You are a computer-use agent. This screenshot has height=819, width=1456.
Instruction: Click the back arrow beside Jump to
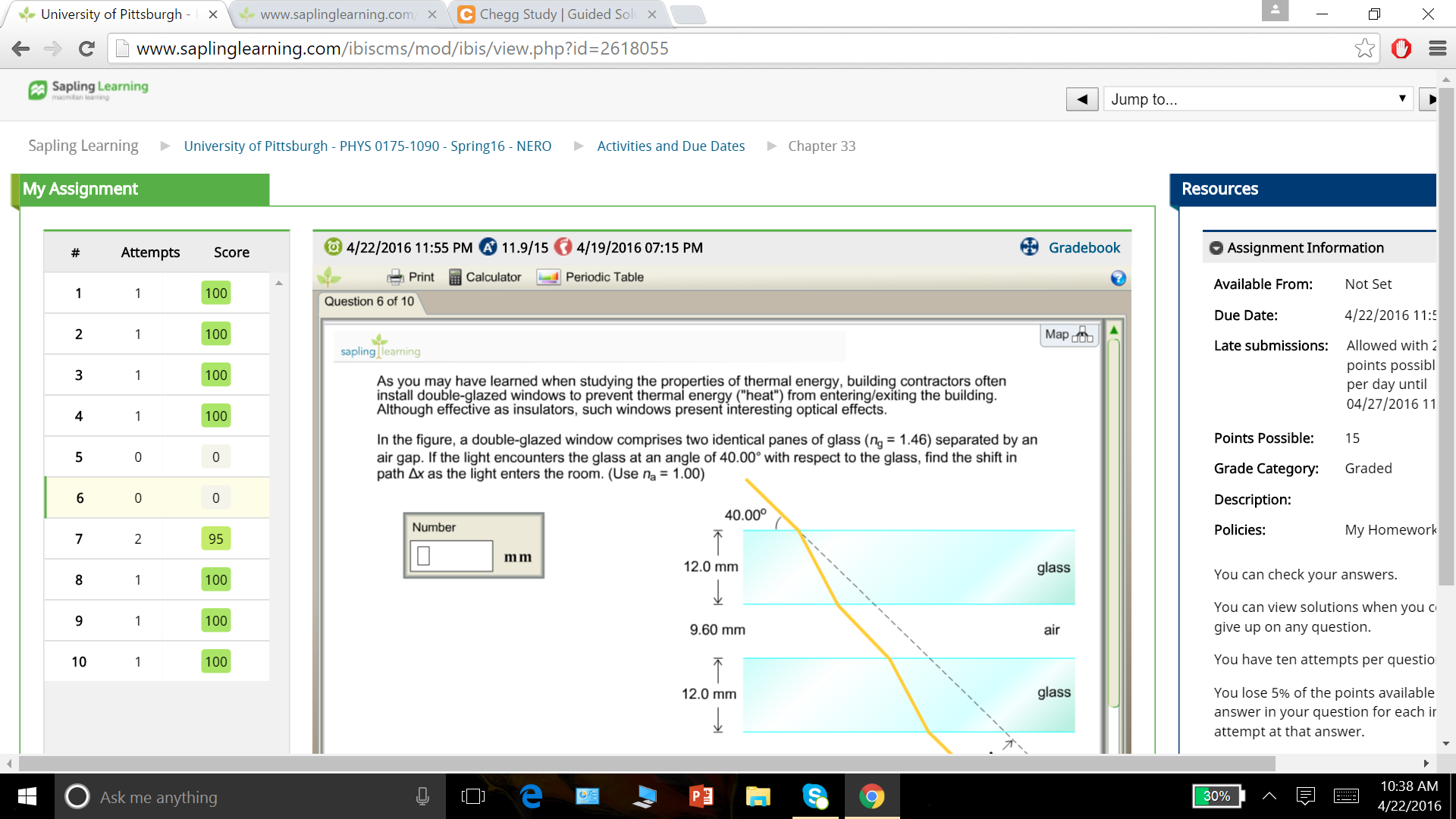click(1082, 99)
